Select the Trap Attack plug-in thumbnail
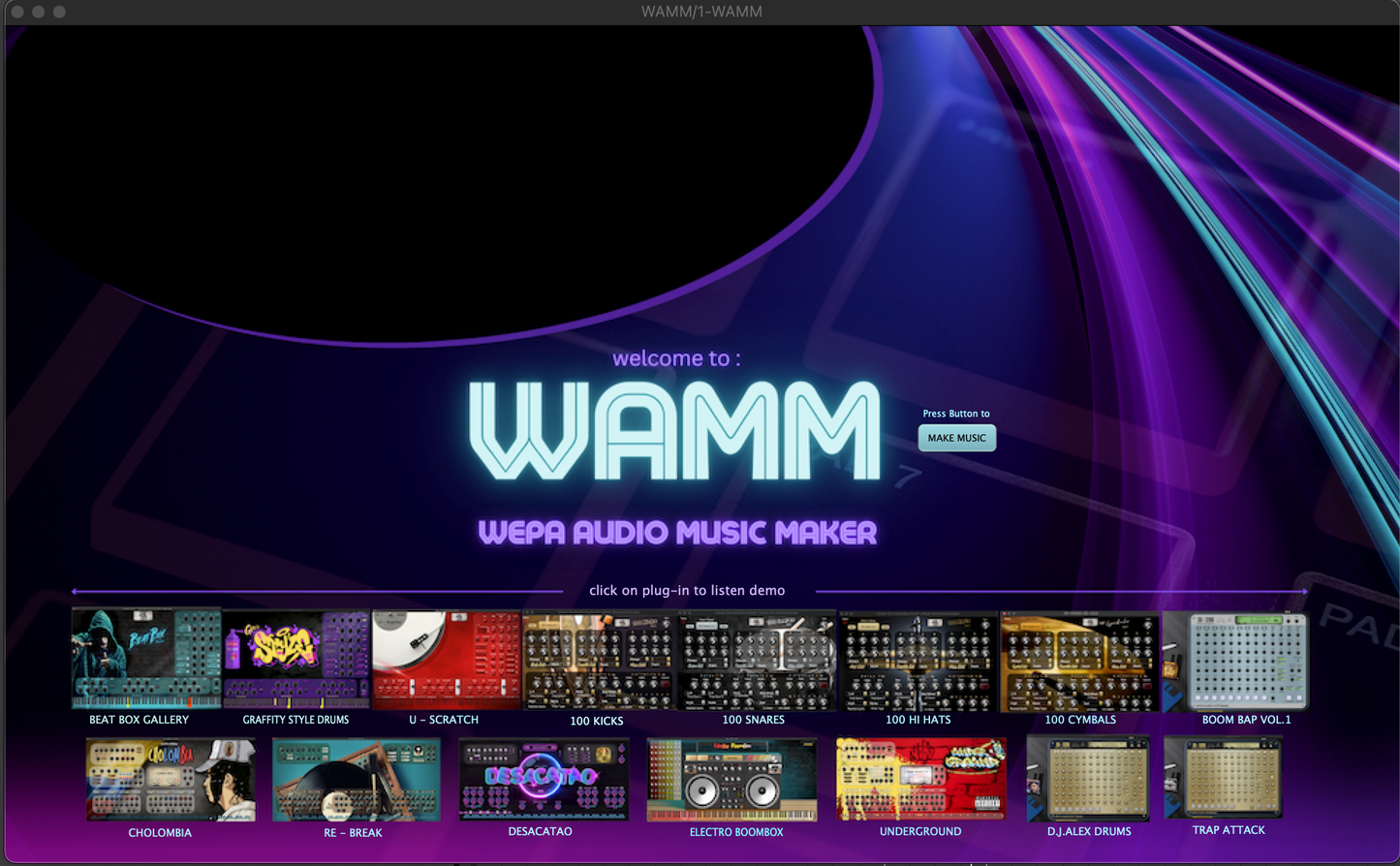This screenshot has width=1400, height=866. pos(1224,777)
